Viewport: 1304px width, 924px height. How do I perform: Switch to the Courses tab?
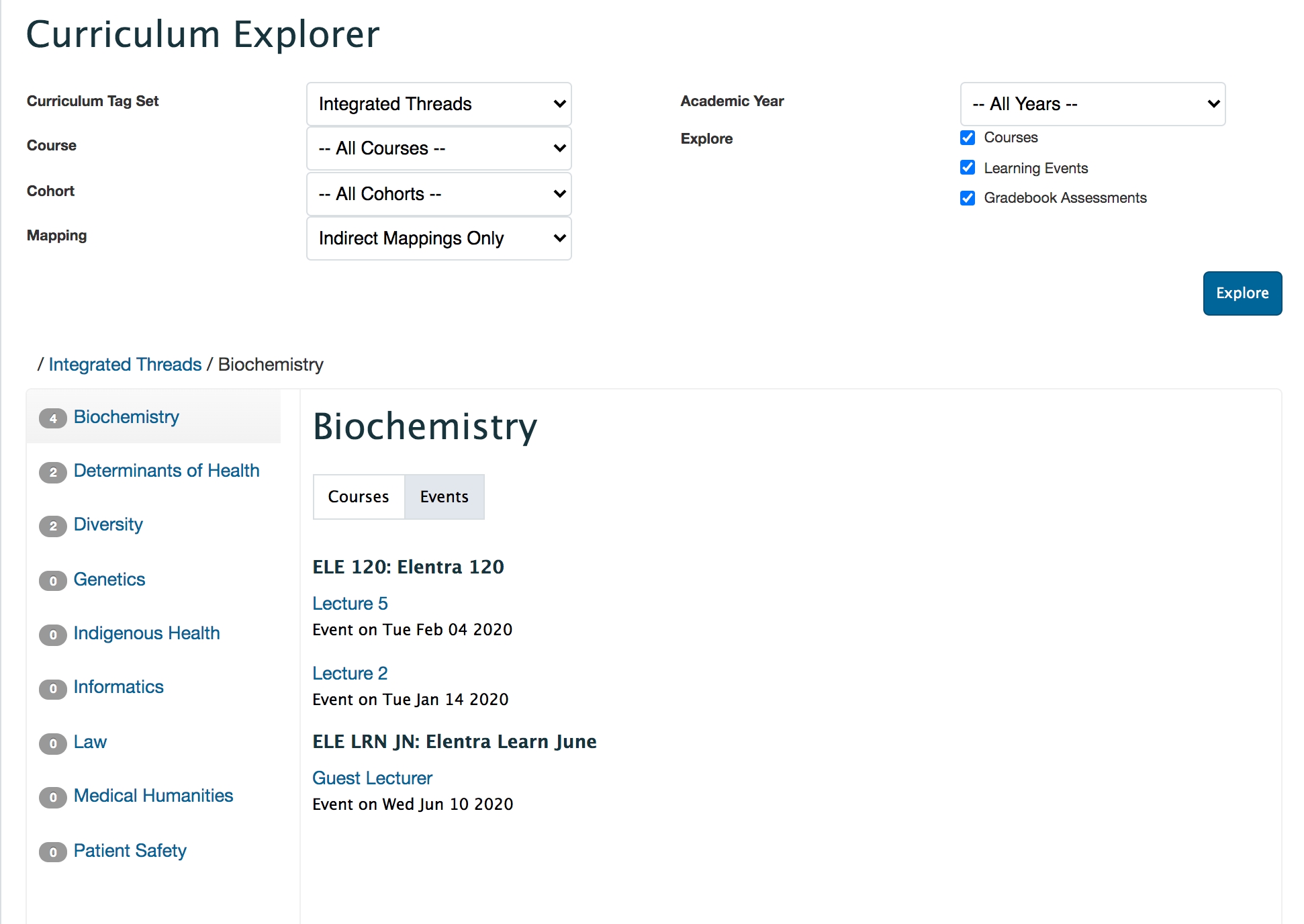359,497
